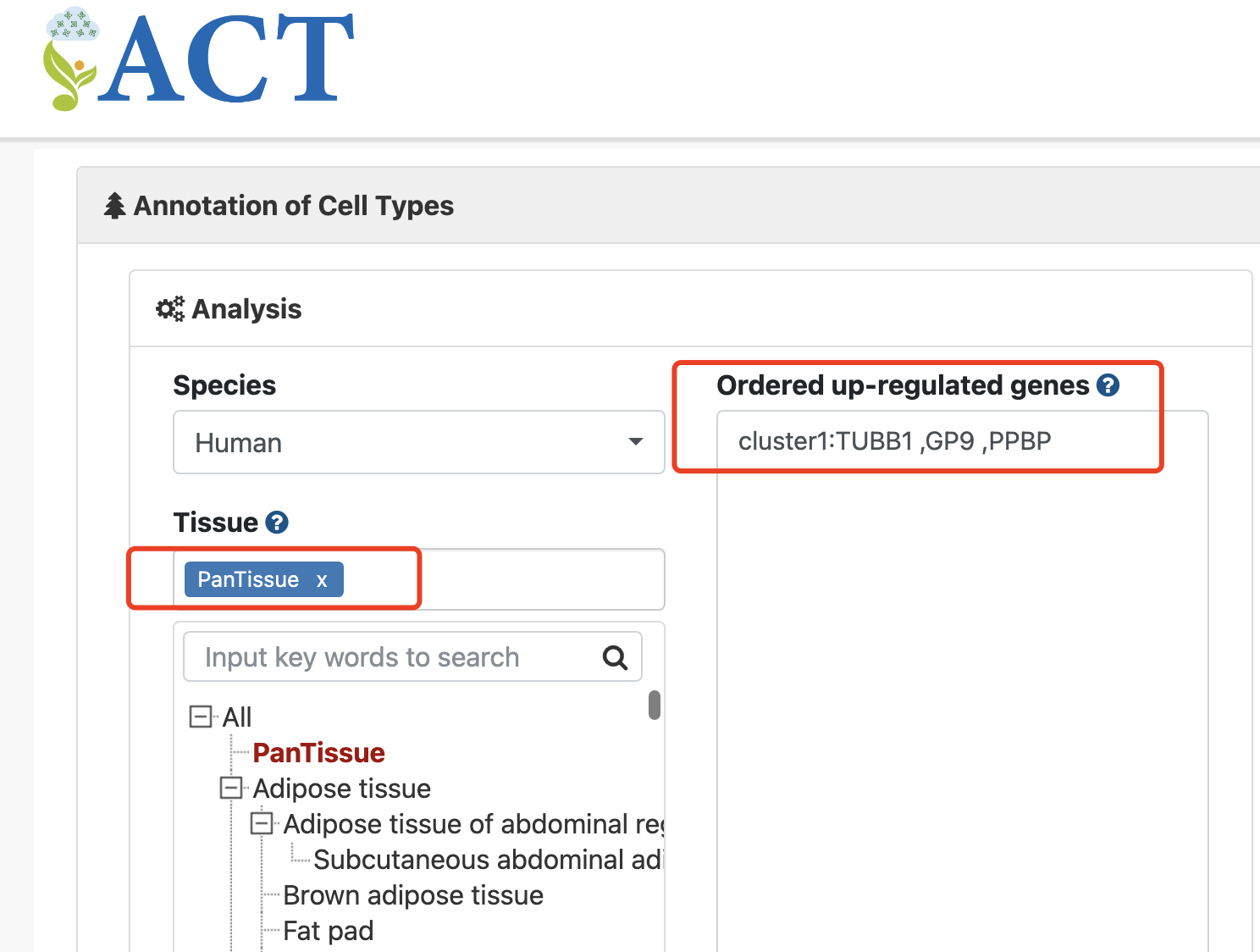Viewport: 1260px width, 952px height.
Task: Collapse the All tree node
Action: pos(201,717)
